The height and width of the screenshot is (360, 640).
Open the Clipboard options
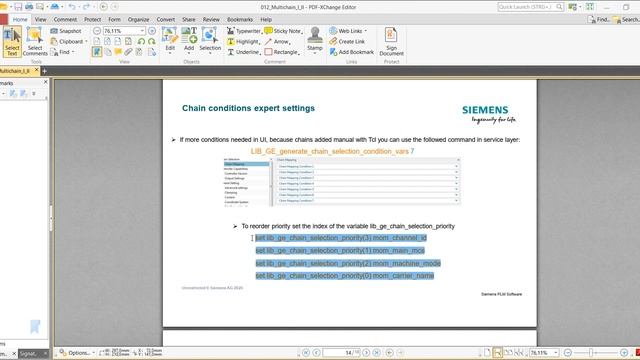point(69,42)
